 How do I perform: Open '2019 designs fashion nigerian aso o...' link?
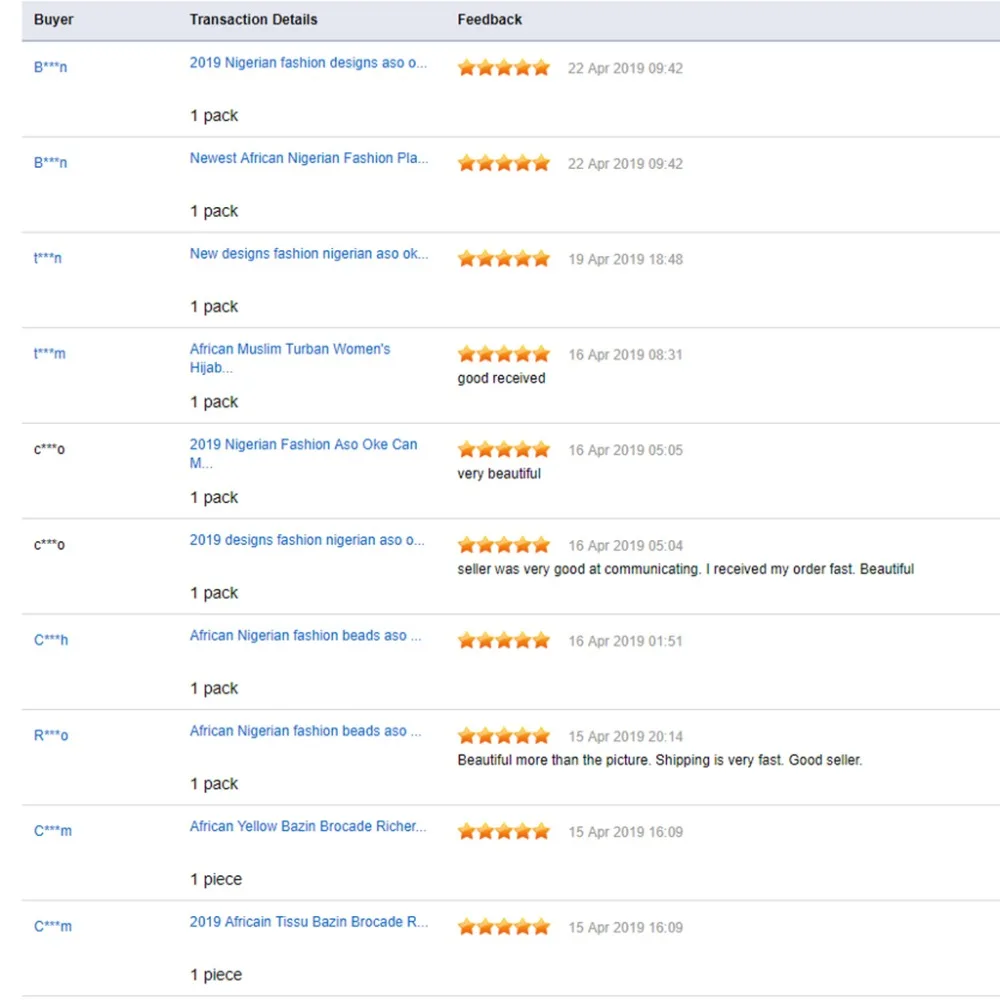coord(307,540)
